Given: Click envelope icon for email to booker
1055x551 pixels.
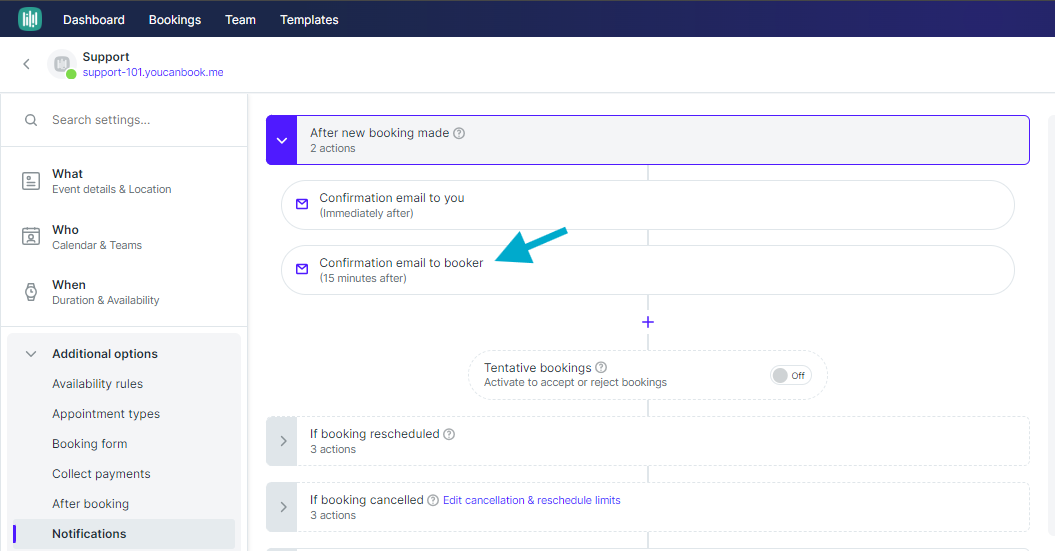Looking at the screenshot, I should (302, 269).
